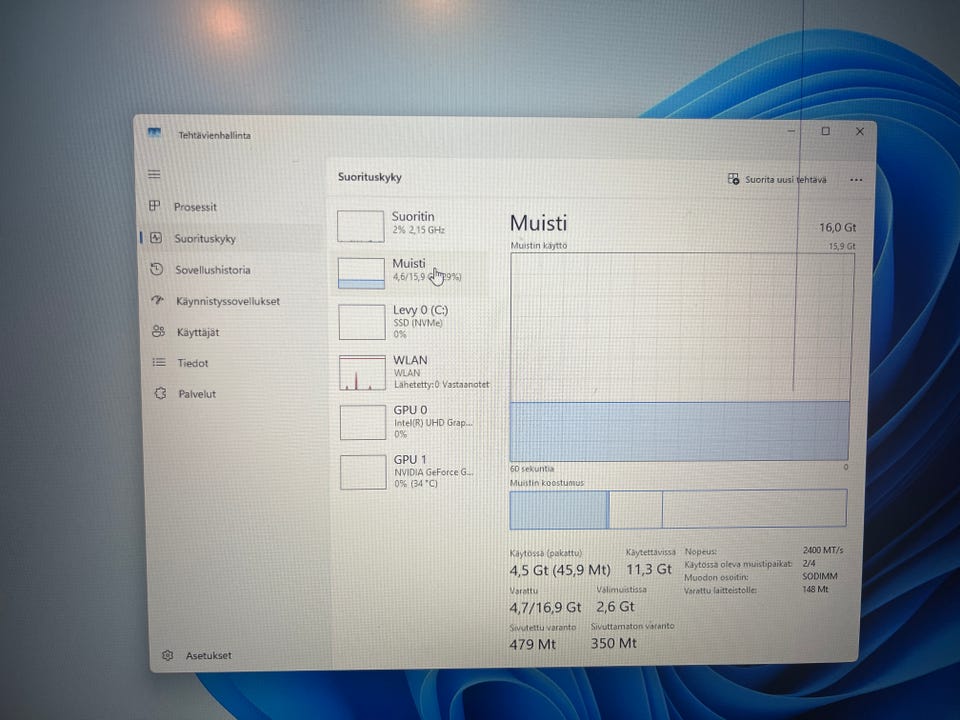
Task: Click Suorita uusi tehtävä button
Action: 777,179
